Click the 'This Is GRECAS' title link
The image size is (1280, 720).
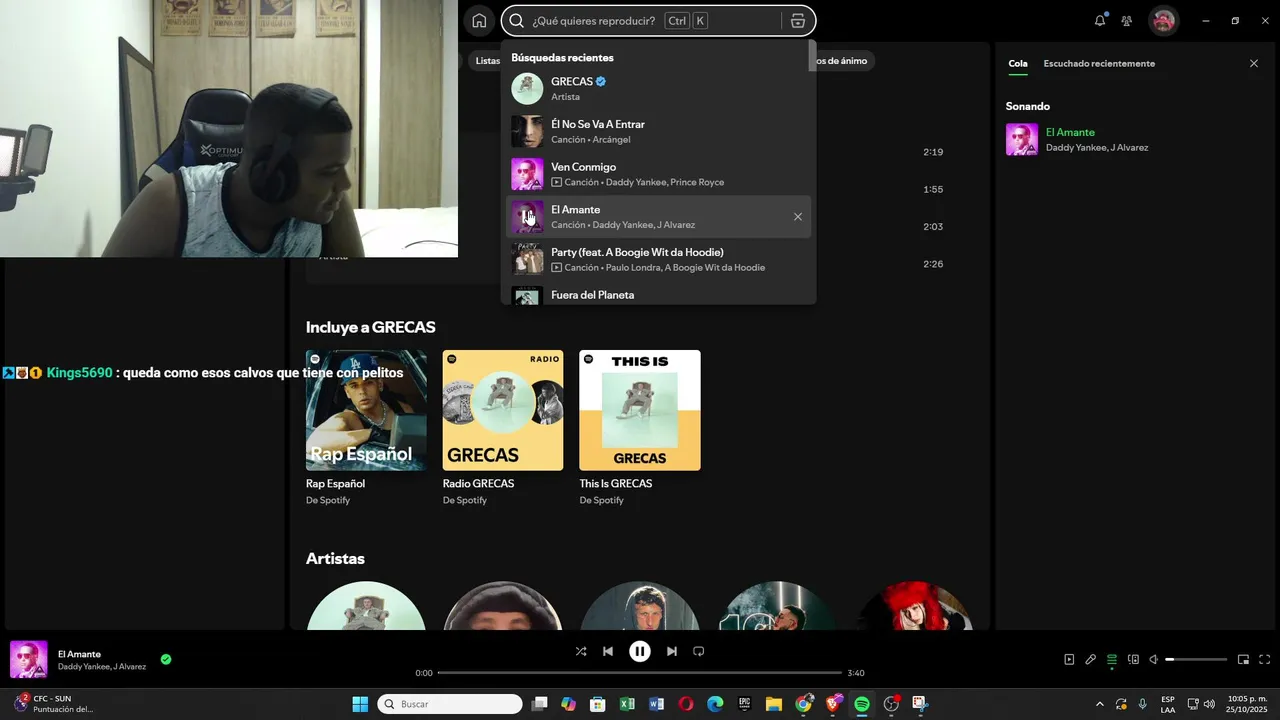(616, 484)
